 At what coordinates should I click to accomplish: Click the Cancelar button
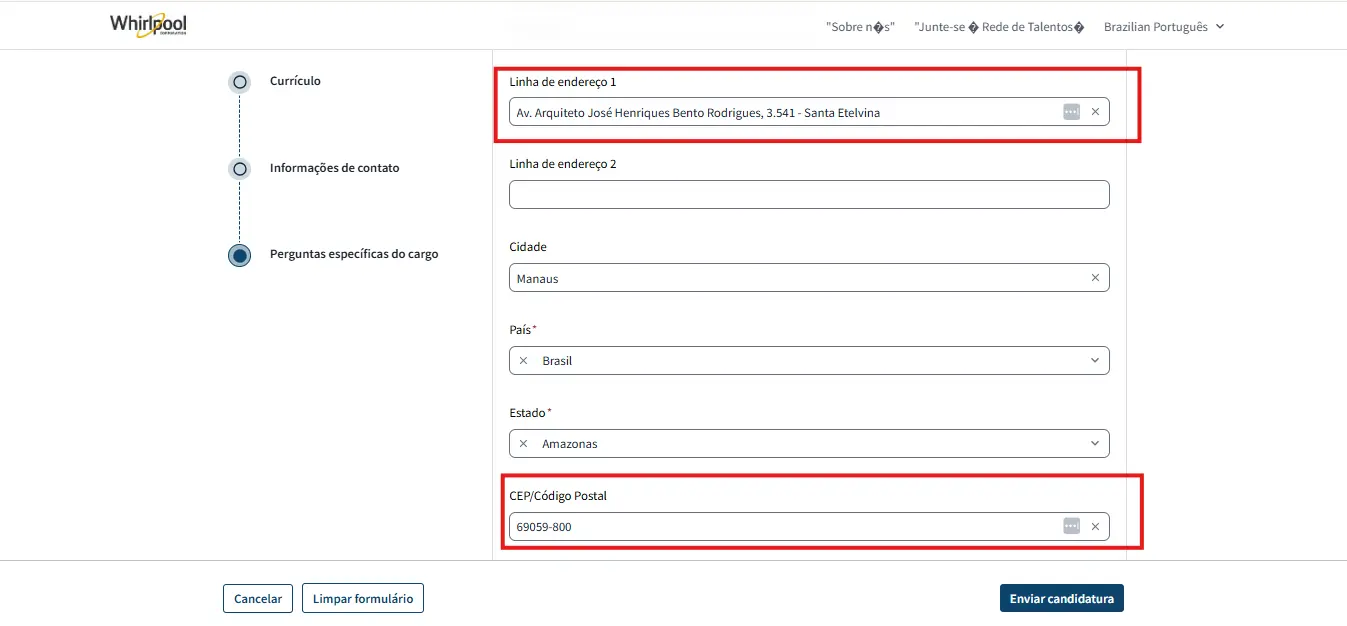pyautogui.click(x=258, y=599)
